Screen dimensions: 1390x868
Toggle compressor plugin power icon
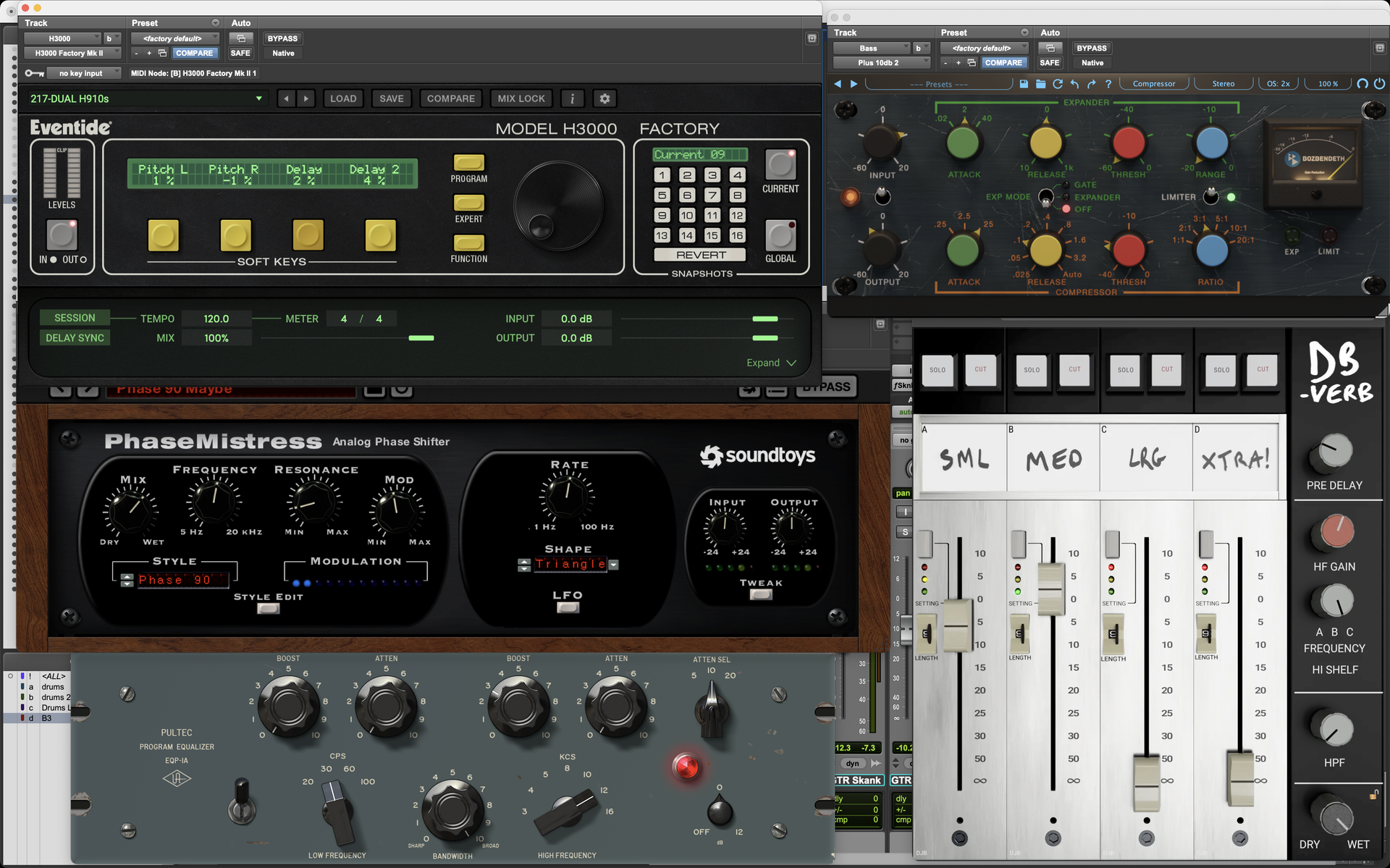pyautogui.click(x=1379, y=84)
